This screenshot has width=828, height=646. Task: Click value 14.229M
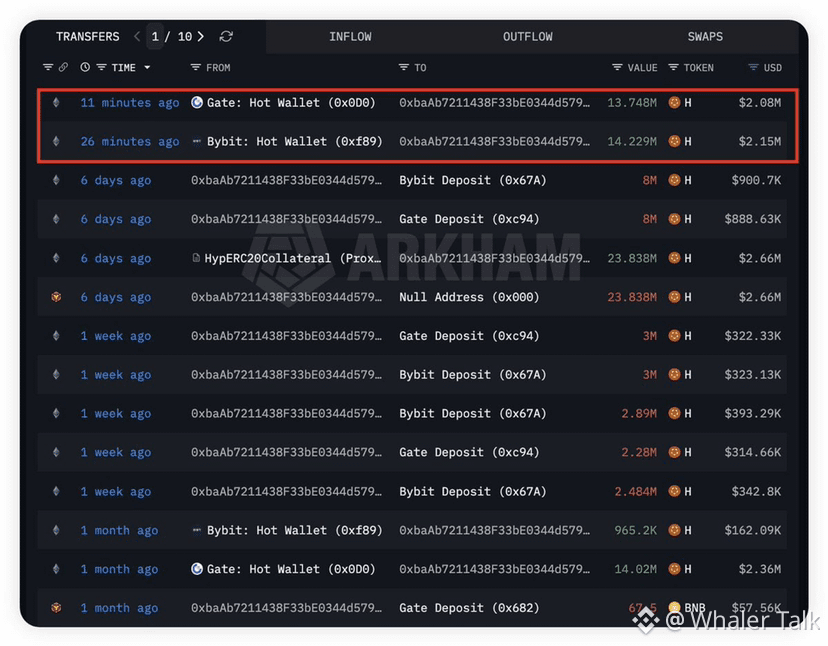click(632, 142)
